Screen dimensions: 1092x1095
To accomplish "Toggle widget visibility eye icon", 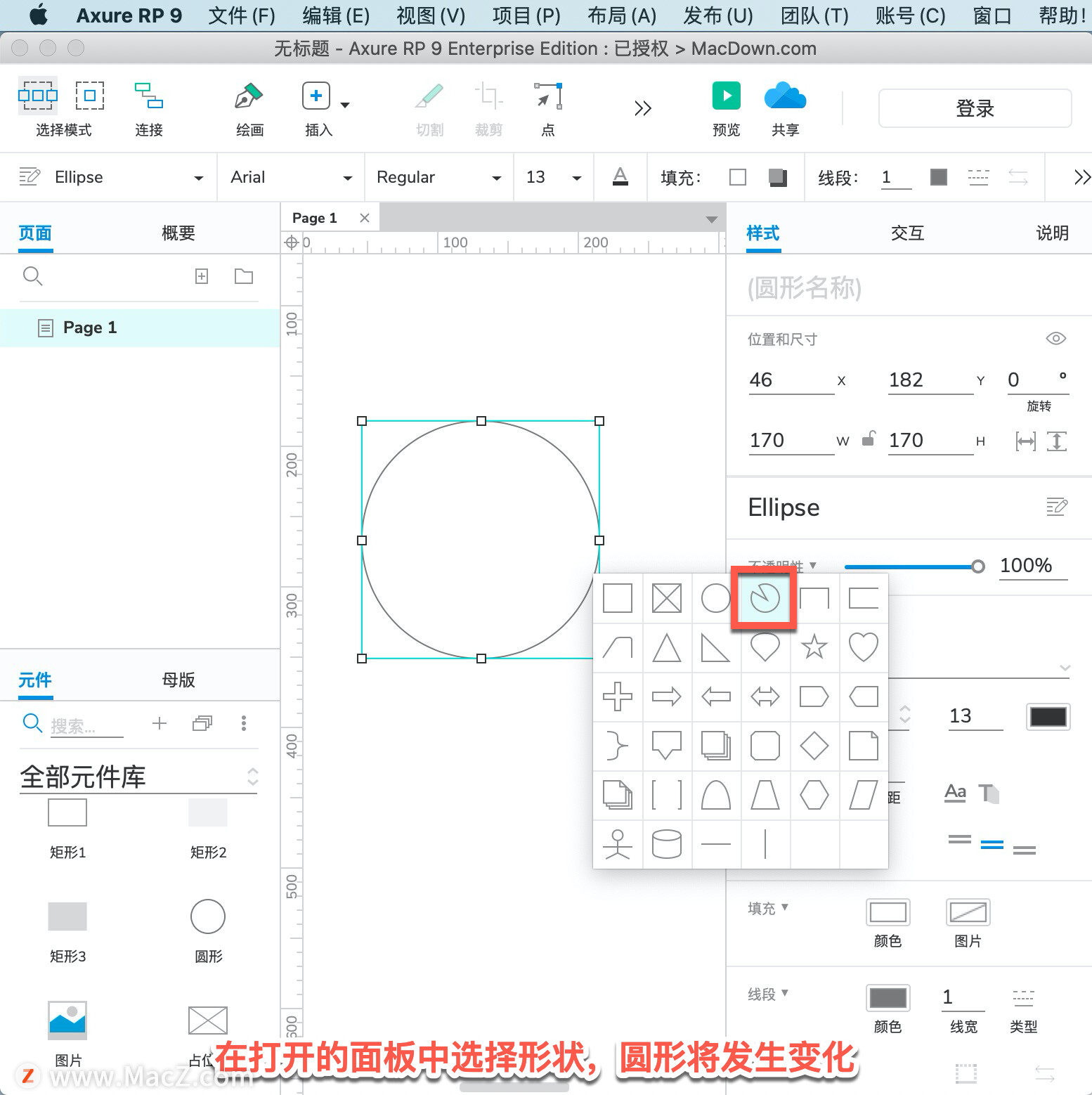I will tap(1055, 339).
